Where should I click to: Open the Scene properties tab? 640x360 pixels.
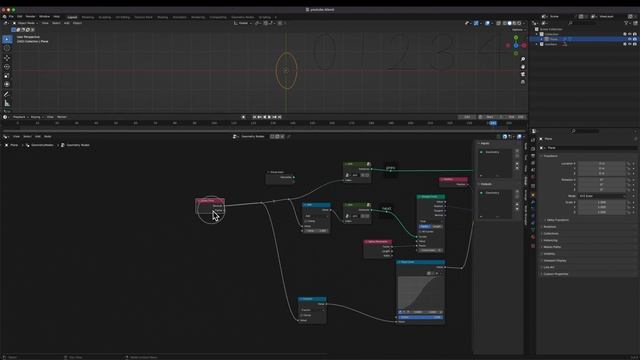click(533, 170)
